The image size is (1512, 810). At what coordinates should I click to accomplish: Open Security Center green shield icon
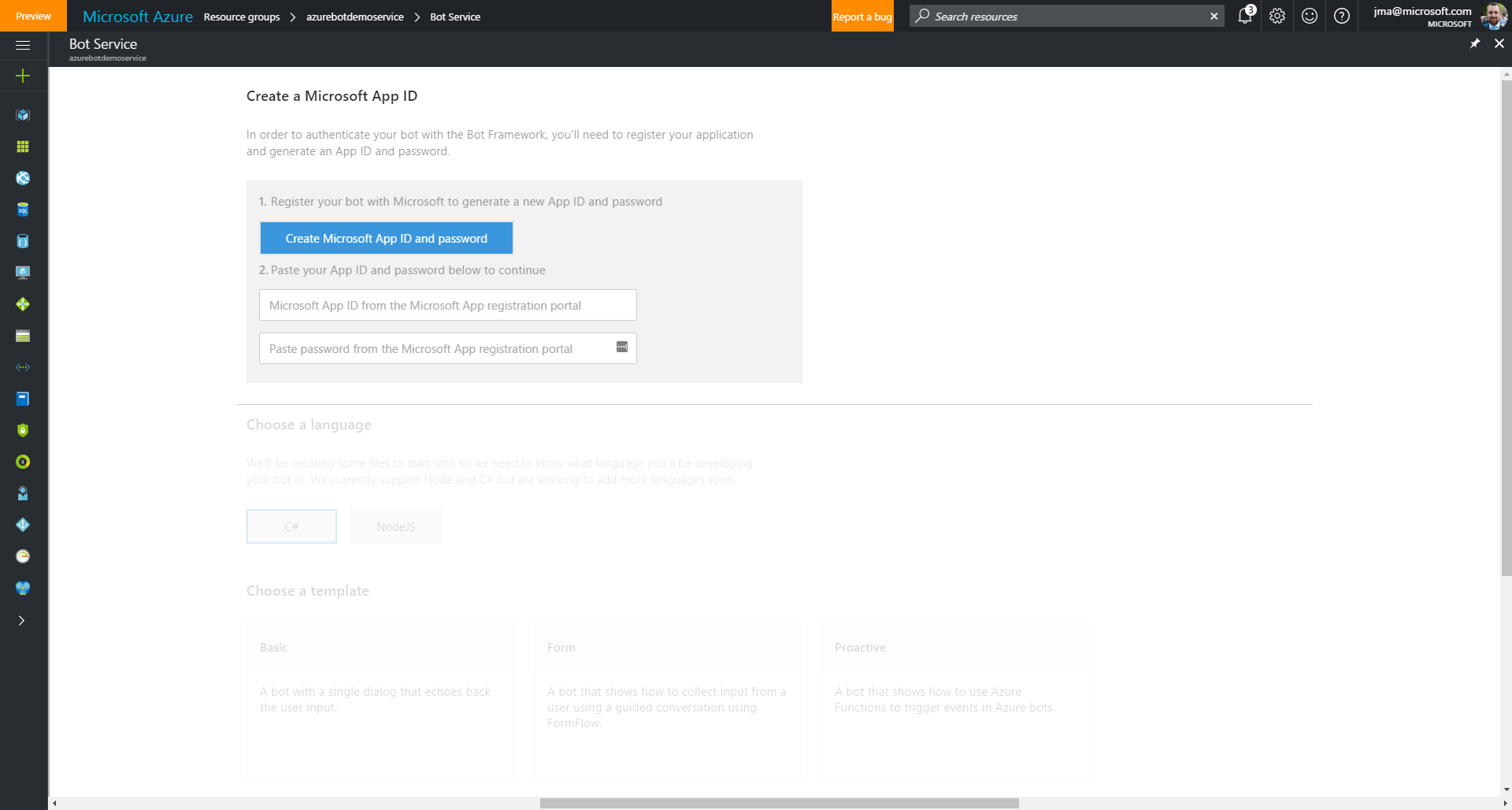pyautogui.click(x=23, y=430)
